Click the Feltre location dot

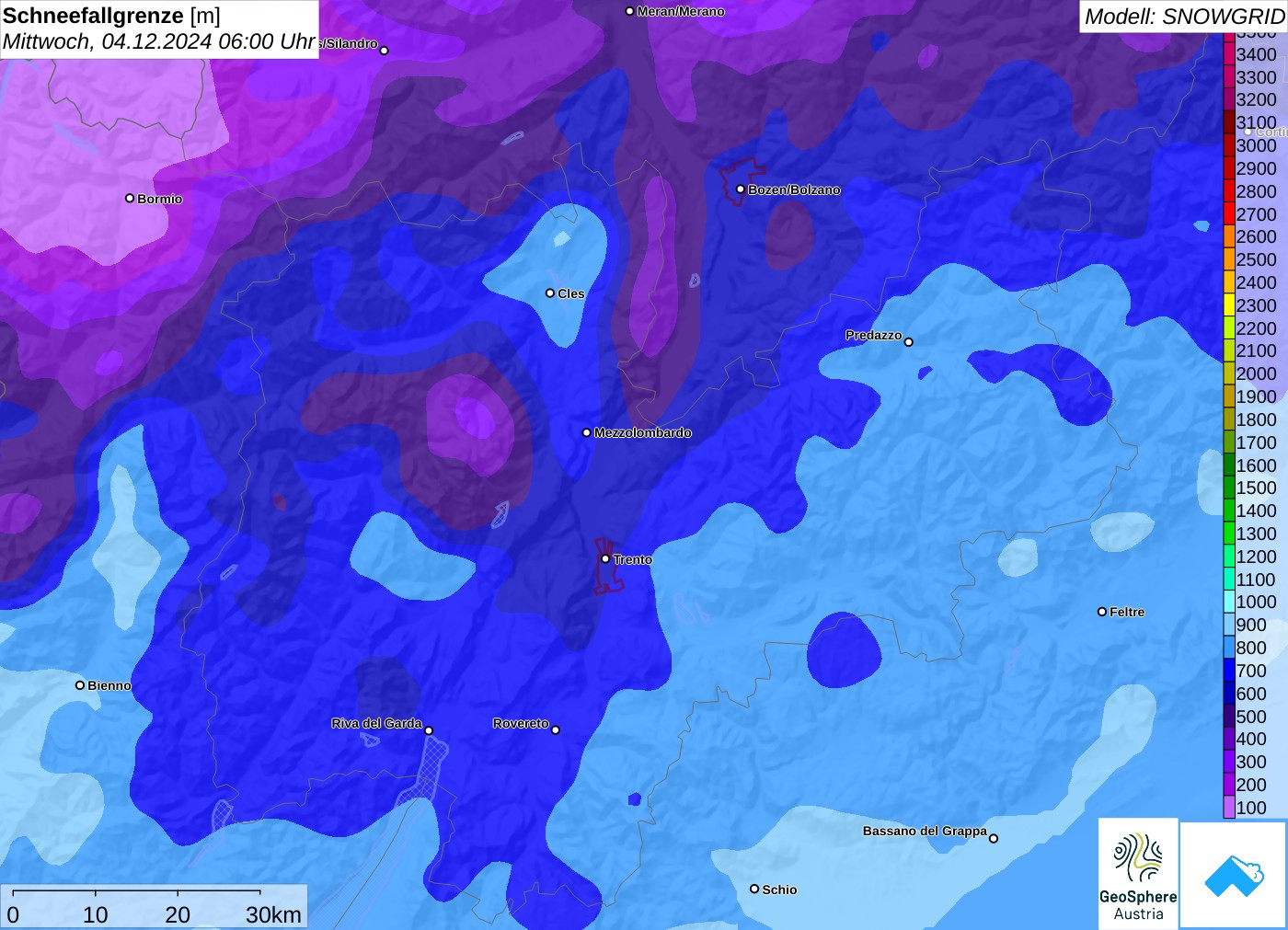(1102, 612)
